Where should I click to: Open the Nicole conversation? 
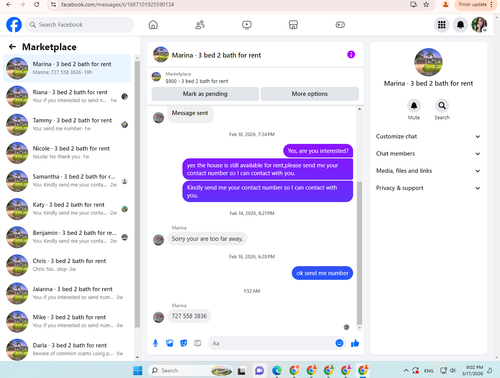(67, 153)
